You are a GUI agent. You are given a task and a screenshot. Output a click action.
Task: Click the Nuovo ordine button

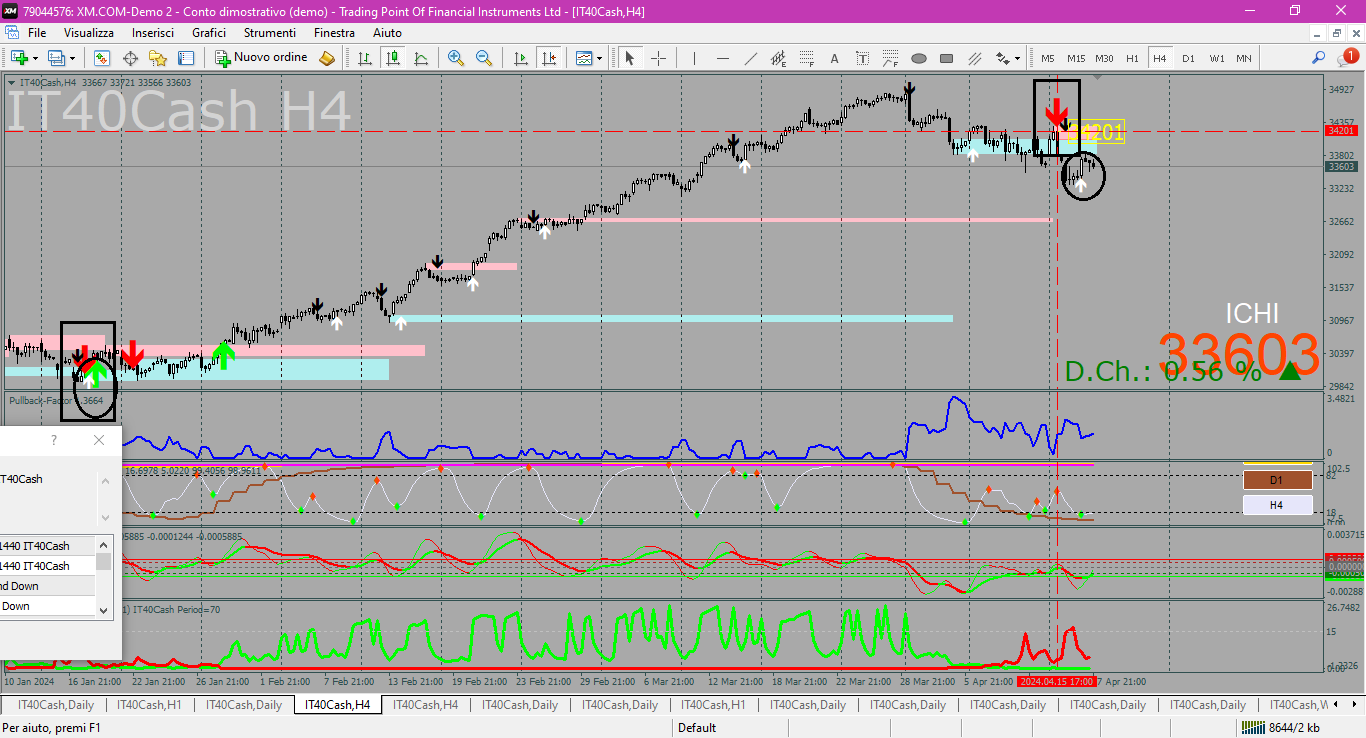[262, 58]
